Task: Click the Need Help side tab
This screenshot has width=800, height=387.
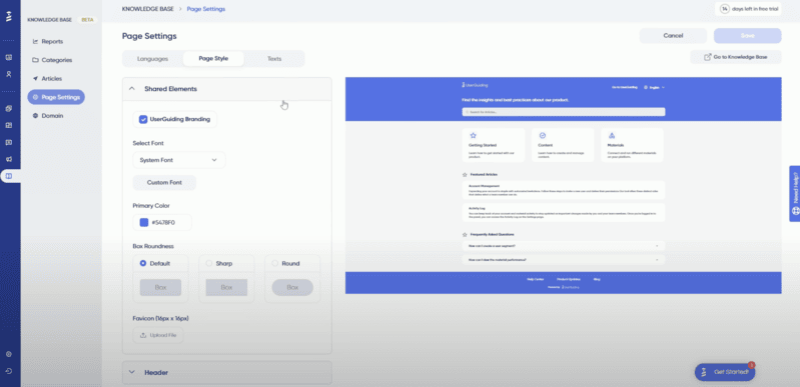Action: pyautogui.click(x=794, y=193)
